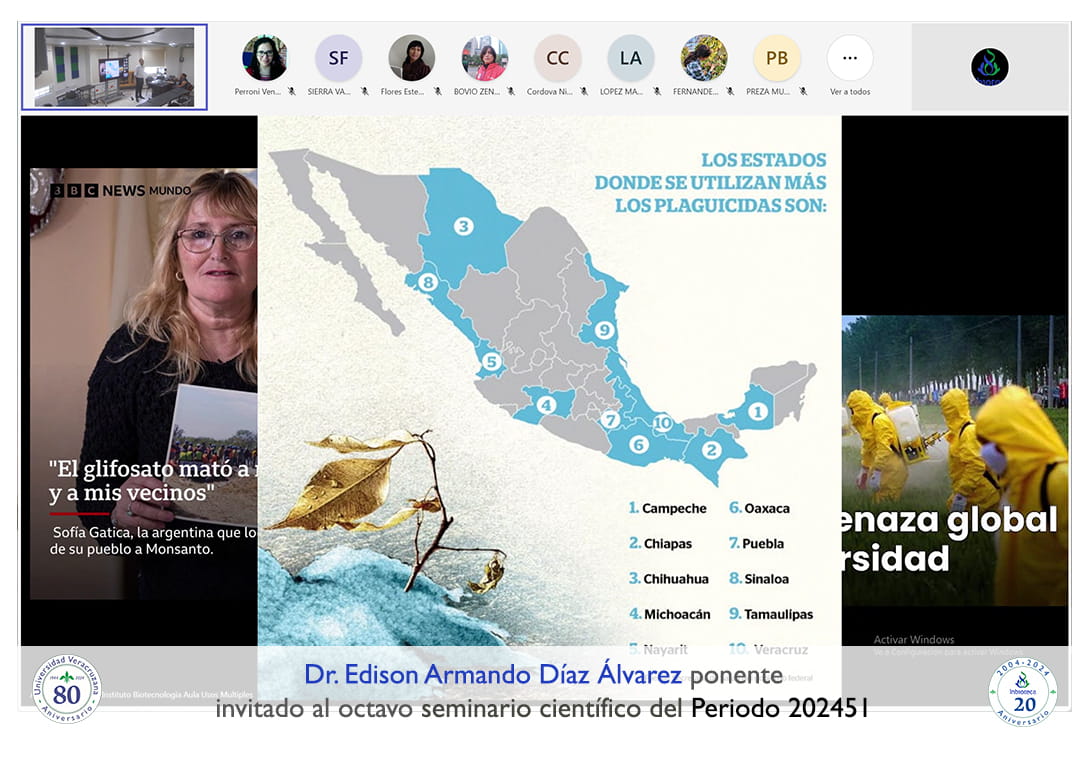This screenshot has height=760, width=1090.
Task: Select the room camera video thumbnail
Action: click(114, 67)
